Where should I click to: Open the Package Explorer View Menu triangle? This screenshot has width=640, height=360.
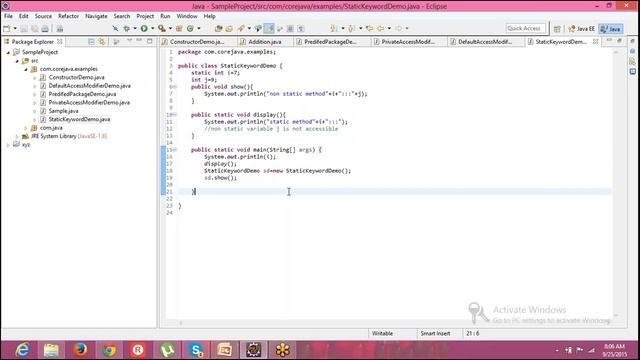coord(129,41)
